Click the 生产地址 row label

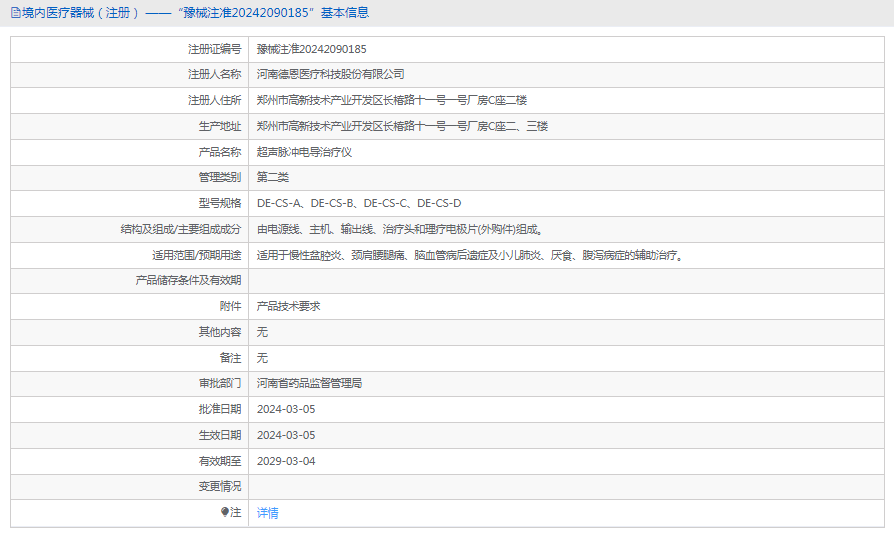pyautogui.click(x=220, y=126)
